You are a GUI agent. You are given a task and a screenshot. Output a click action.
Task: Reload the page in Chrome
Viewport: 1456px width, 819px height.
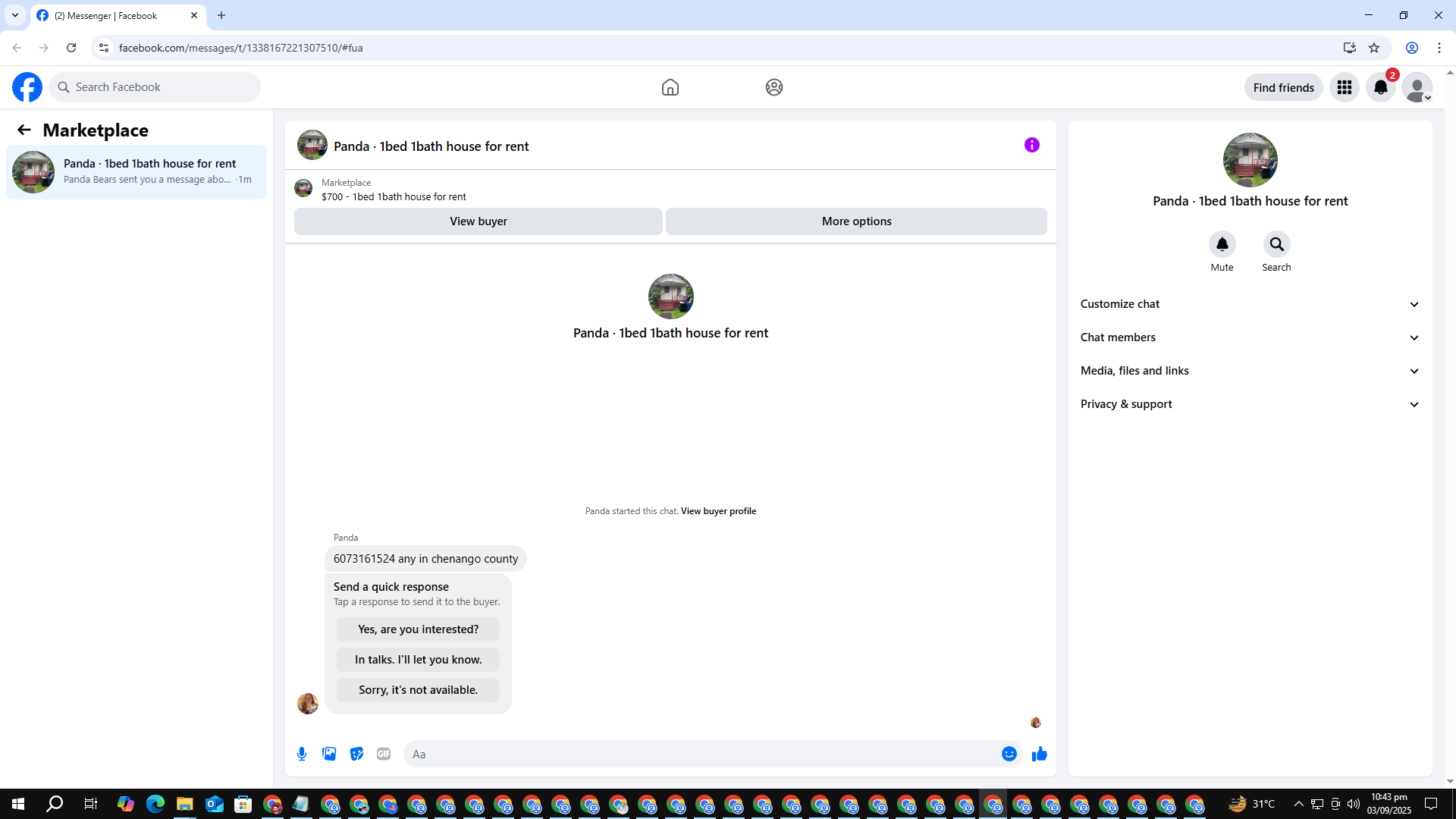tap(71, 48)
